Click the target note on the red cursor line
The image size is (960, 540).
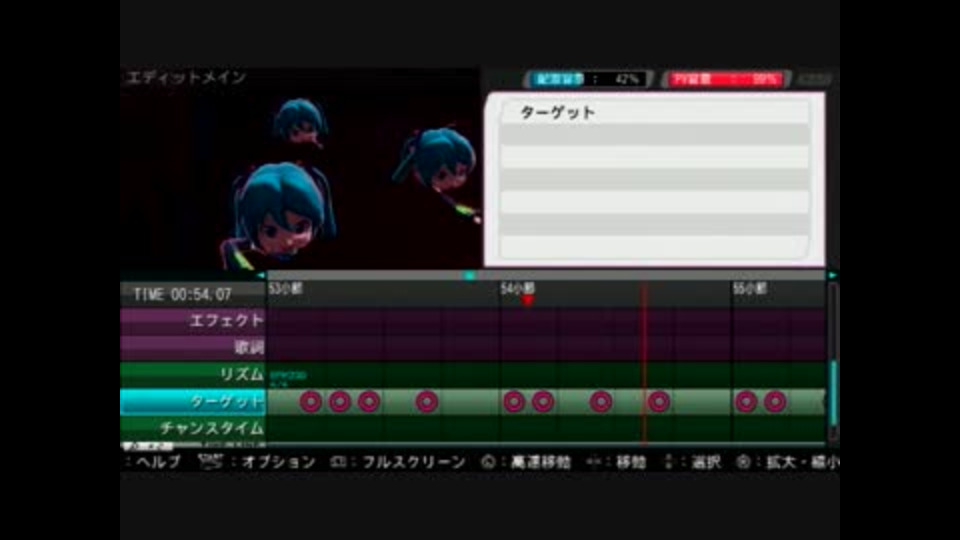659,402
